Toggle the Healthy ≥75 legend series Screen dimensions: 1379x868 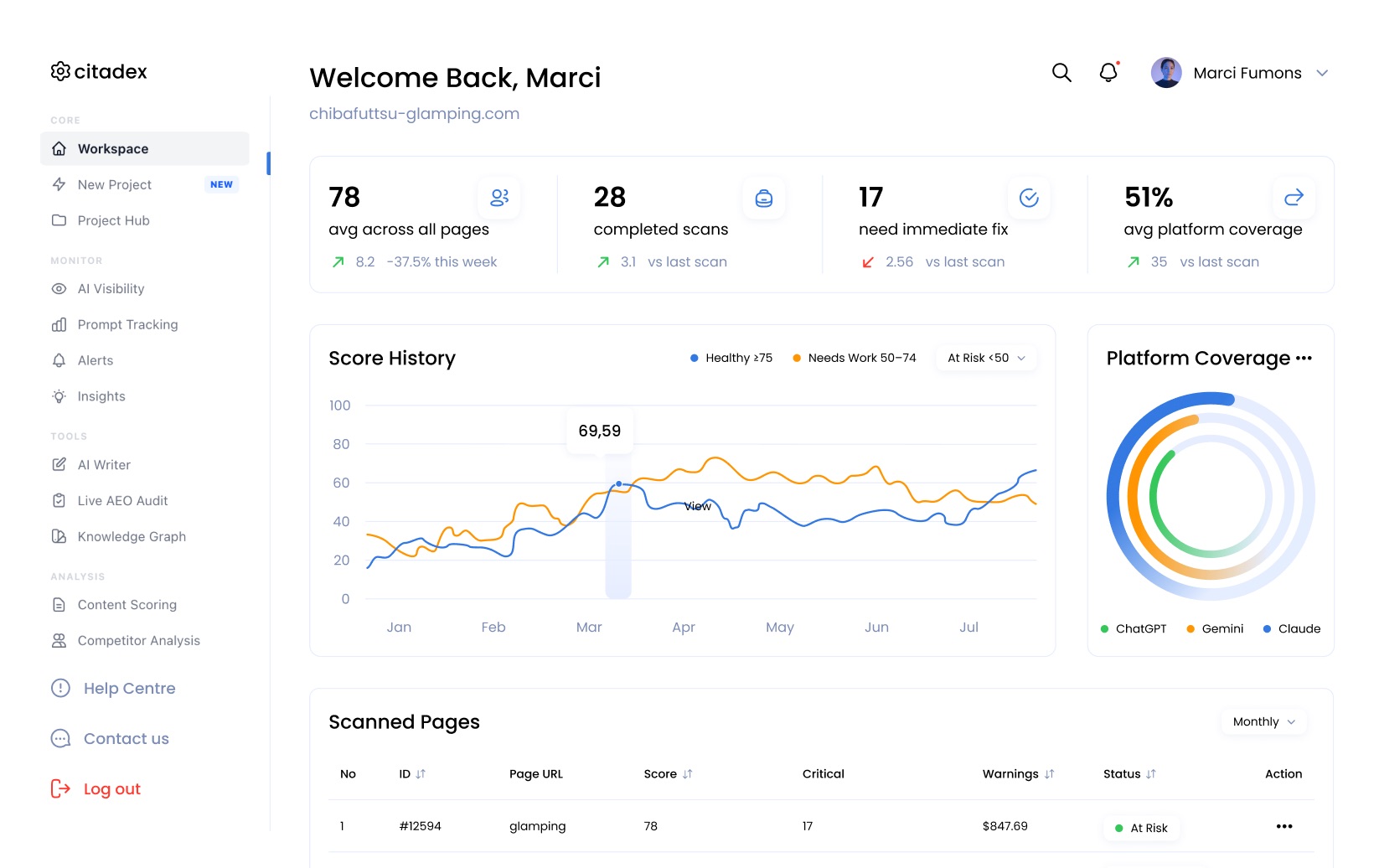(x=731, y=358)
